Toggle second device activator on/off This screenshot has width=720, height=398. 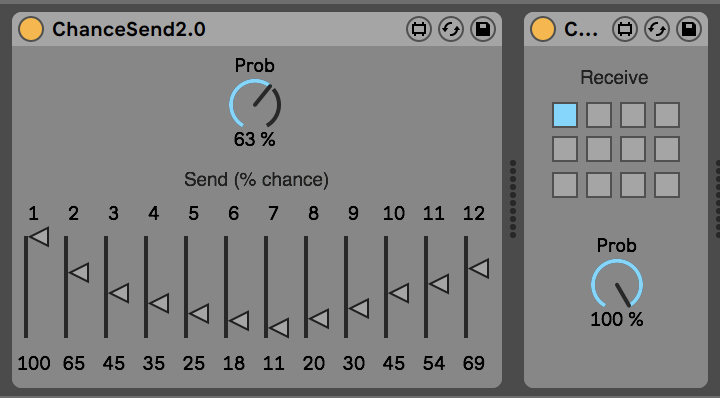point(543,29)
